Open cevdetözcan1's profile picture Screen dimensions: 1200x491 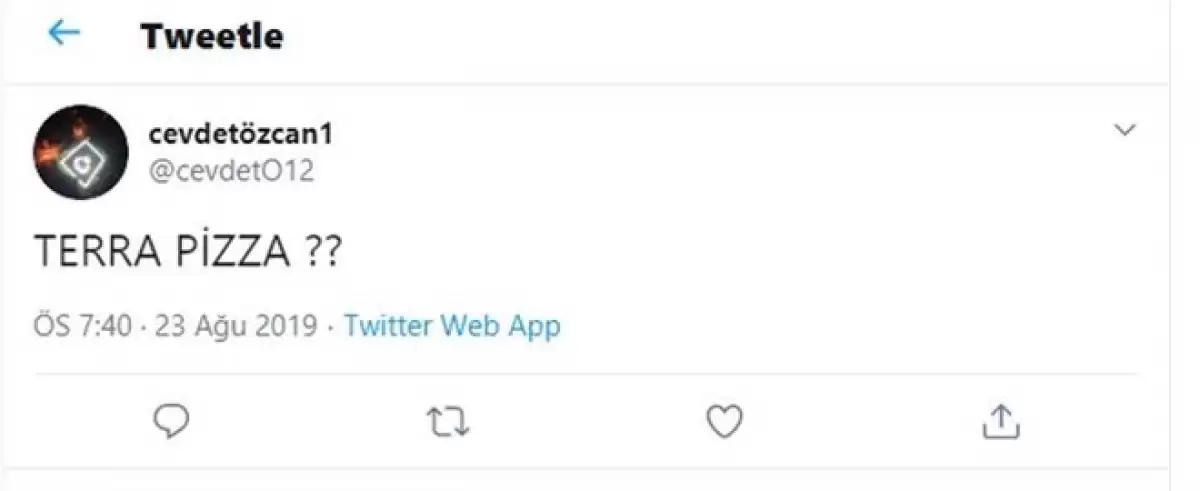click(81, 152)
